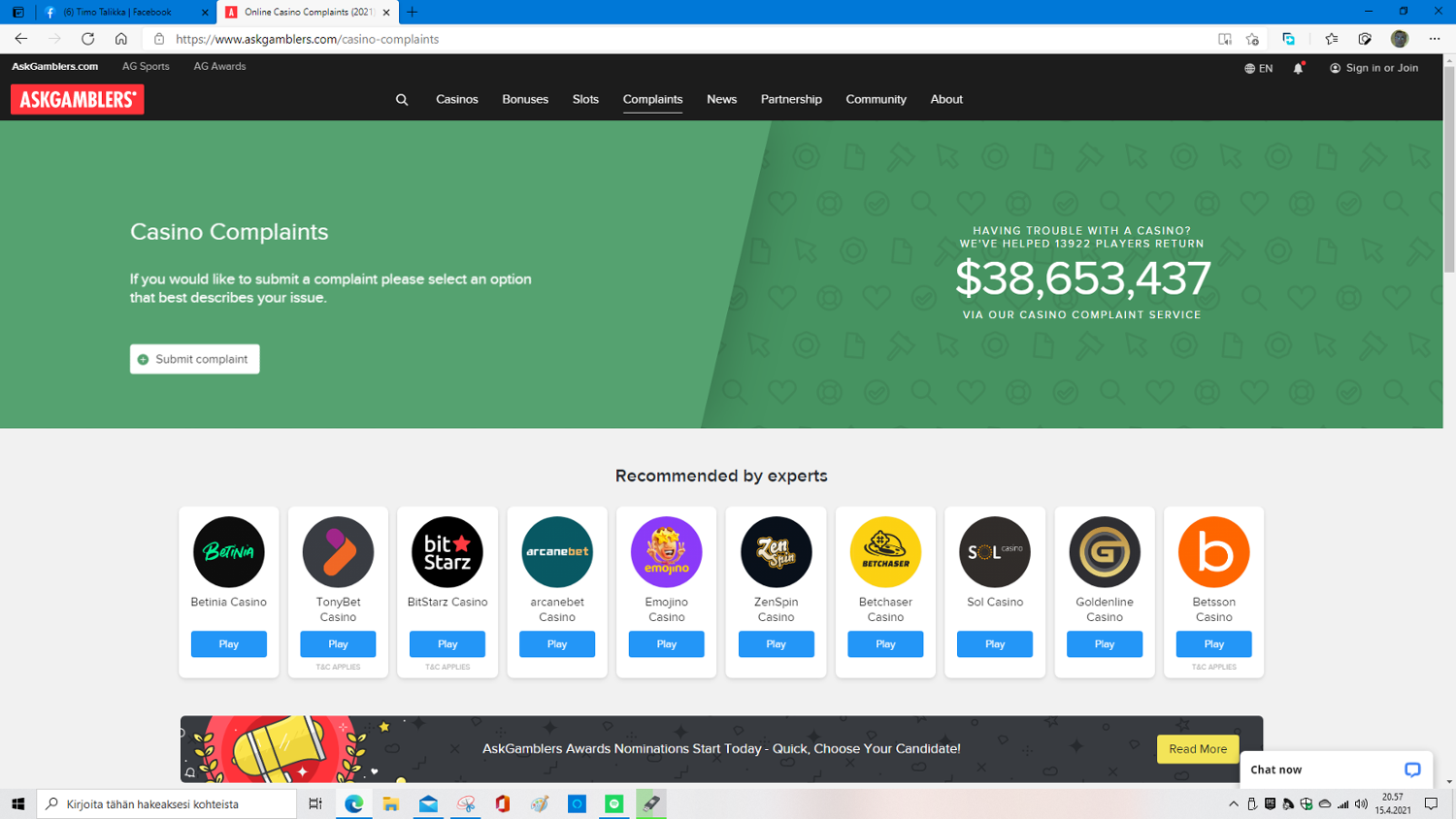Refresh the page with reload icon

[88, 39]
